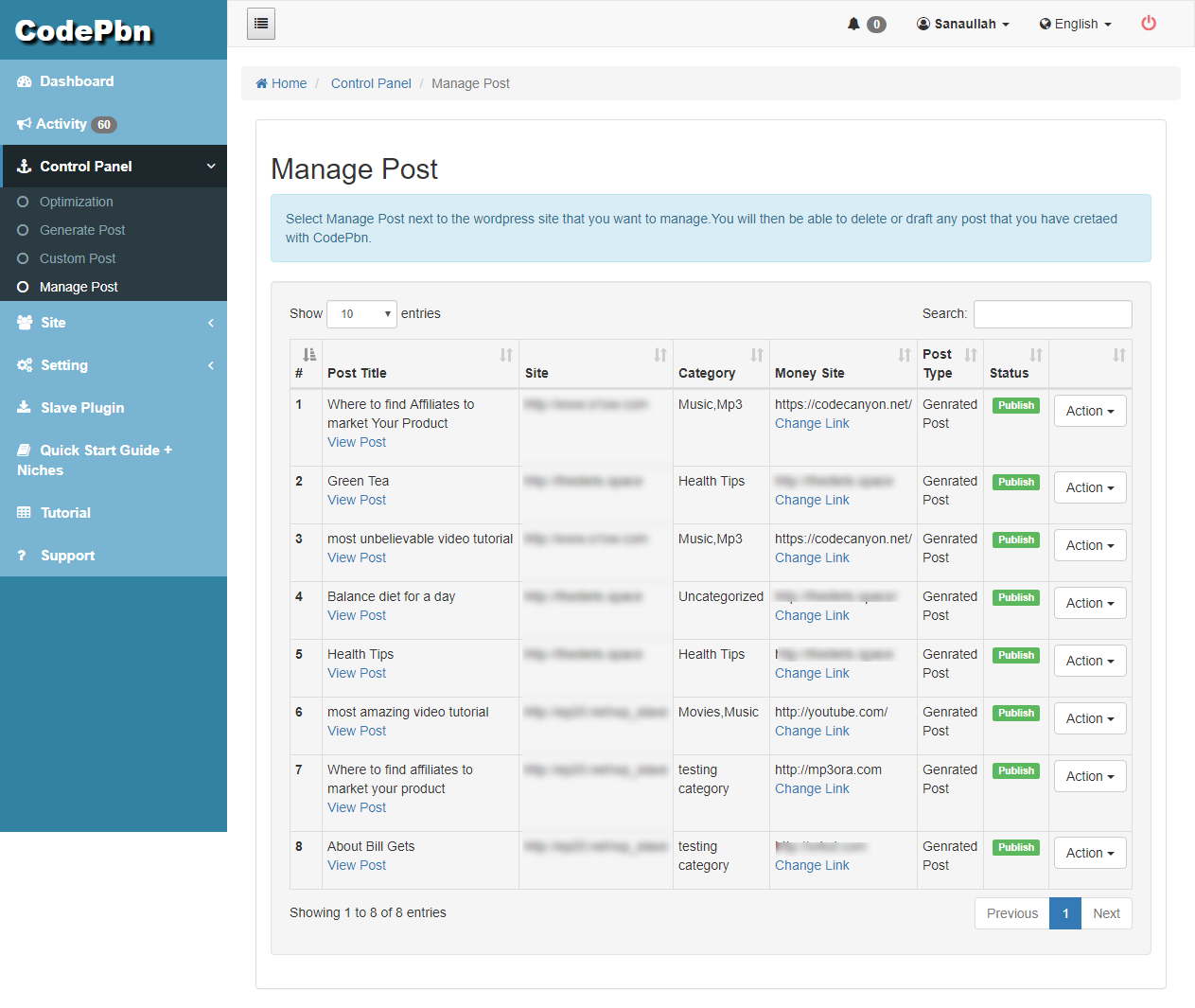
Task: Open Action dropdown for Green Tea post
Action: (1089, 487)
